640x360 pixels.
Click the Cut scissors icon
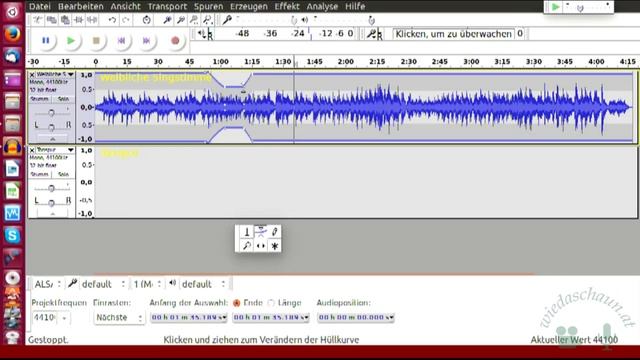(38, 20)
